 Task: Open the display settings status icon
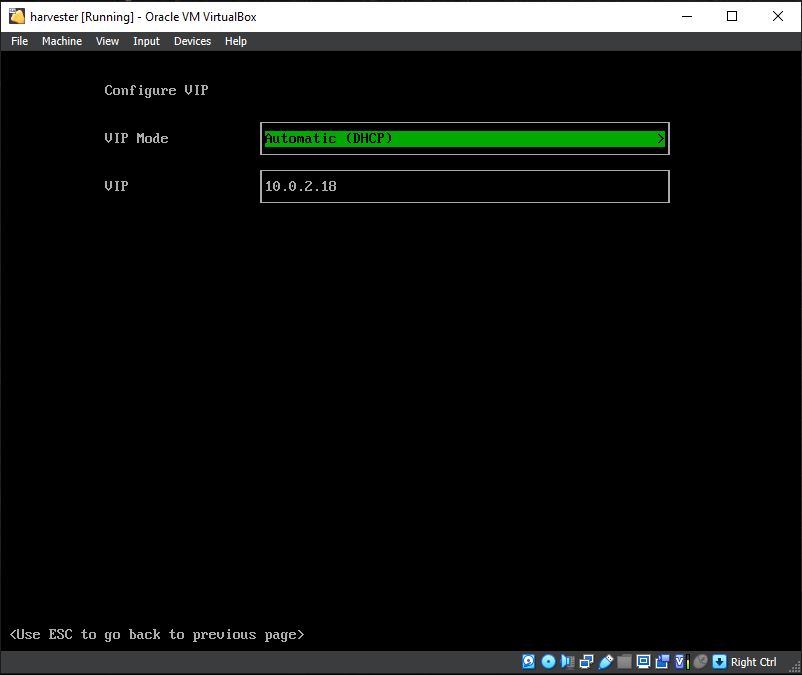pos(642,661)
